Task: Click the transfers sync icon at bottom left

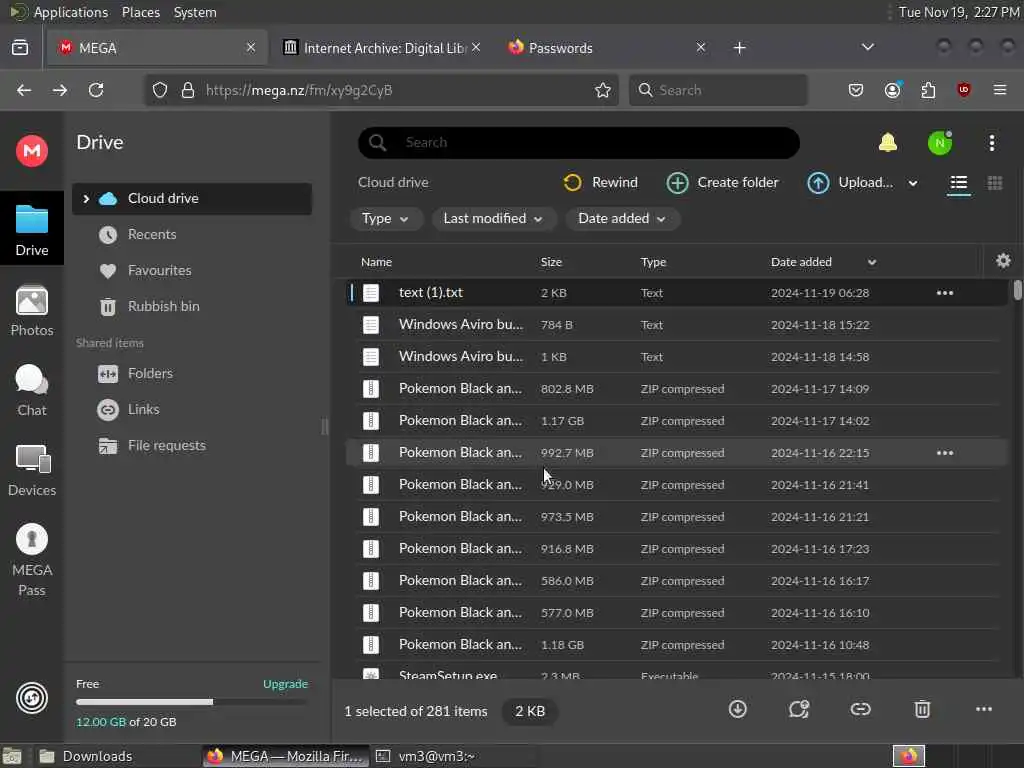Action: [31, 698]
